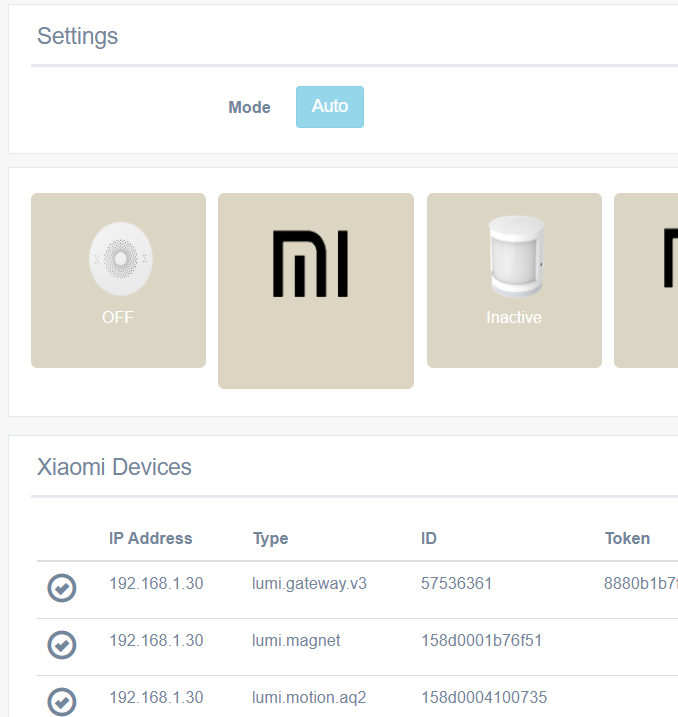Click the gateway token value starting 8880b1b7
This screenshot has height=717, width=678.
(x=640, y=583)
